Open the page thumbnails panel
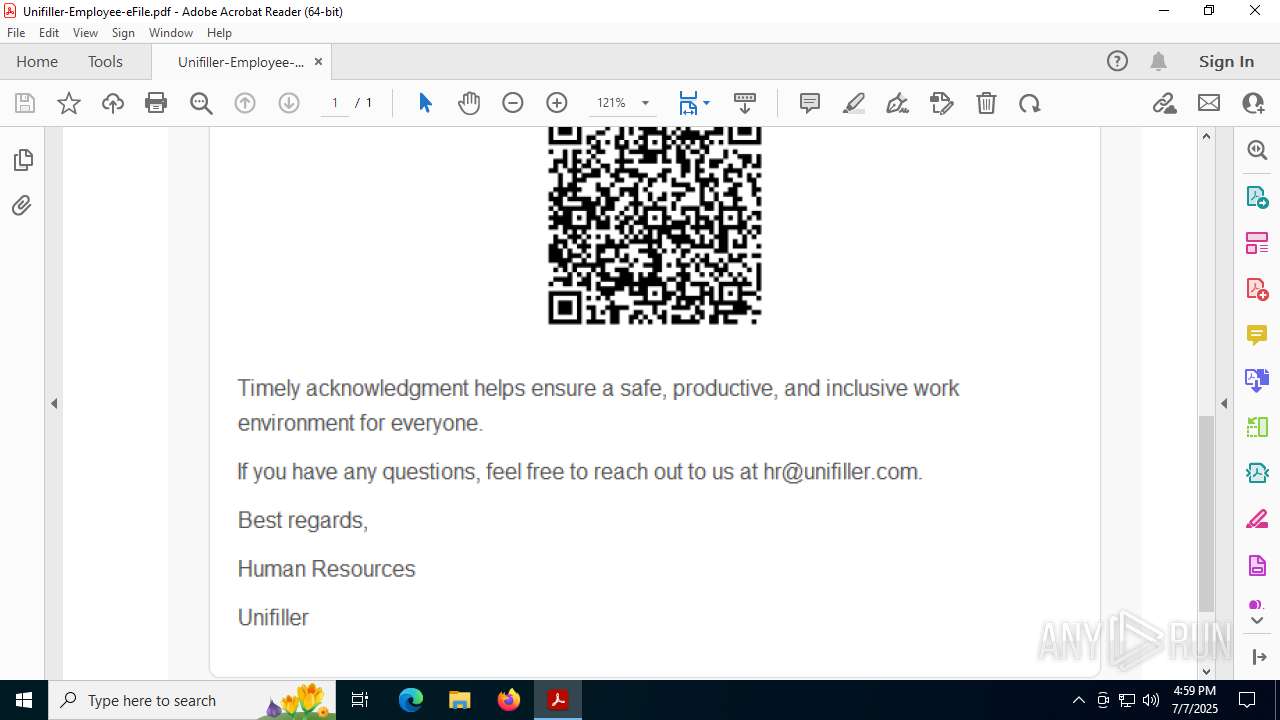The height and width of the screenshot is (720, 1280). click(x=22, y=160)
